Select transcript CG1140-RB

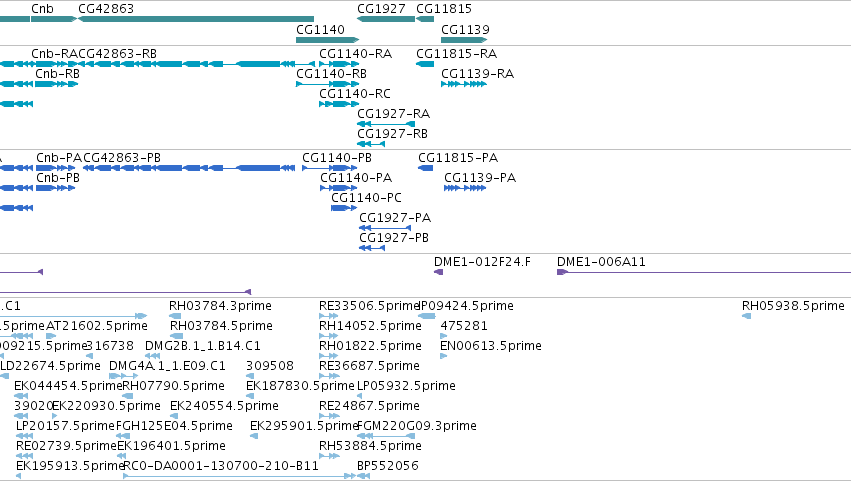tap(327, 84)
